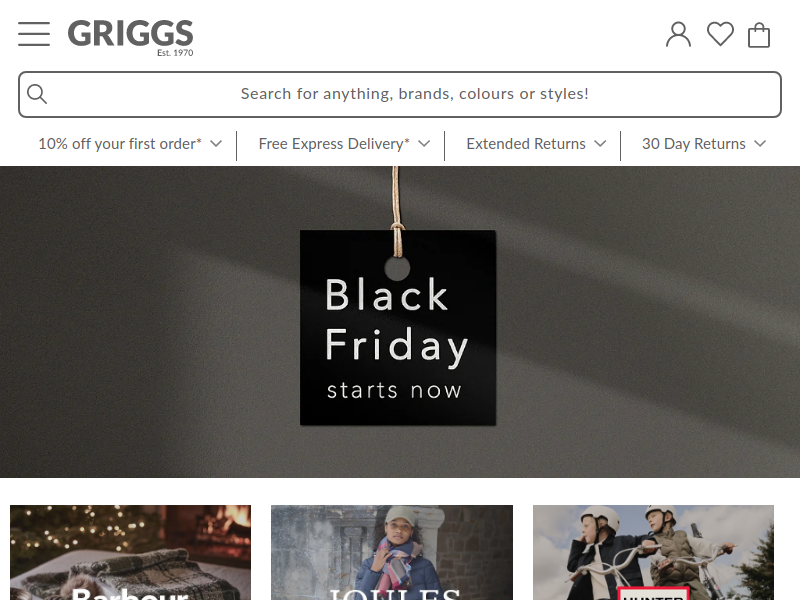Open 10% off your first order info
This screenshot has width=800, height=600.
[x=120, y=144]
